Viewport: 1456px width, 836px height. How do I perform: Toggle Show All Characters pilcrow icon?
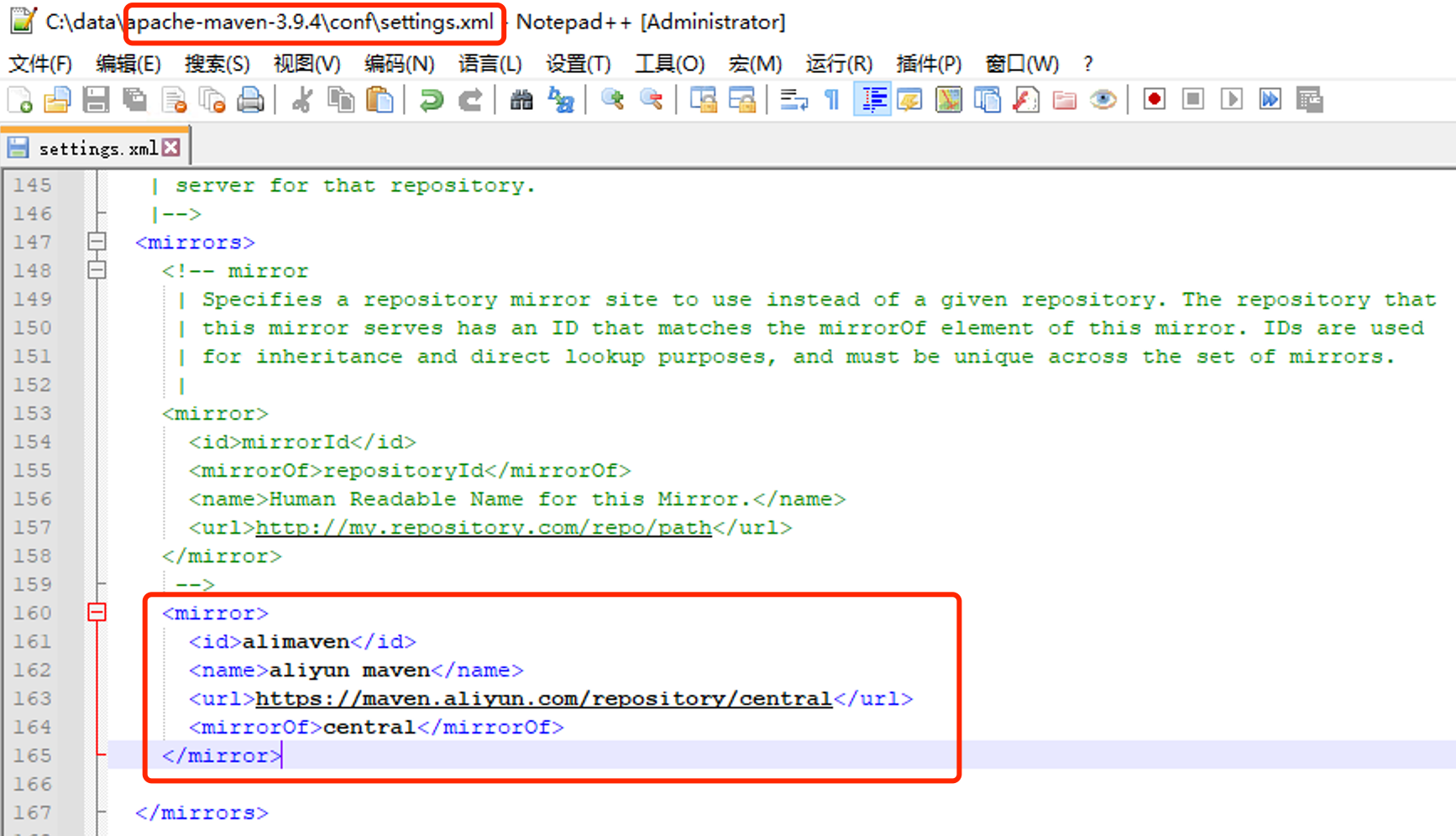(832, 100)
